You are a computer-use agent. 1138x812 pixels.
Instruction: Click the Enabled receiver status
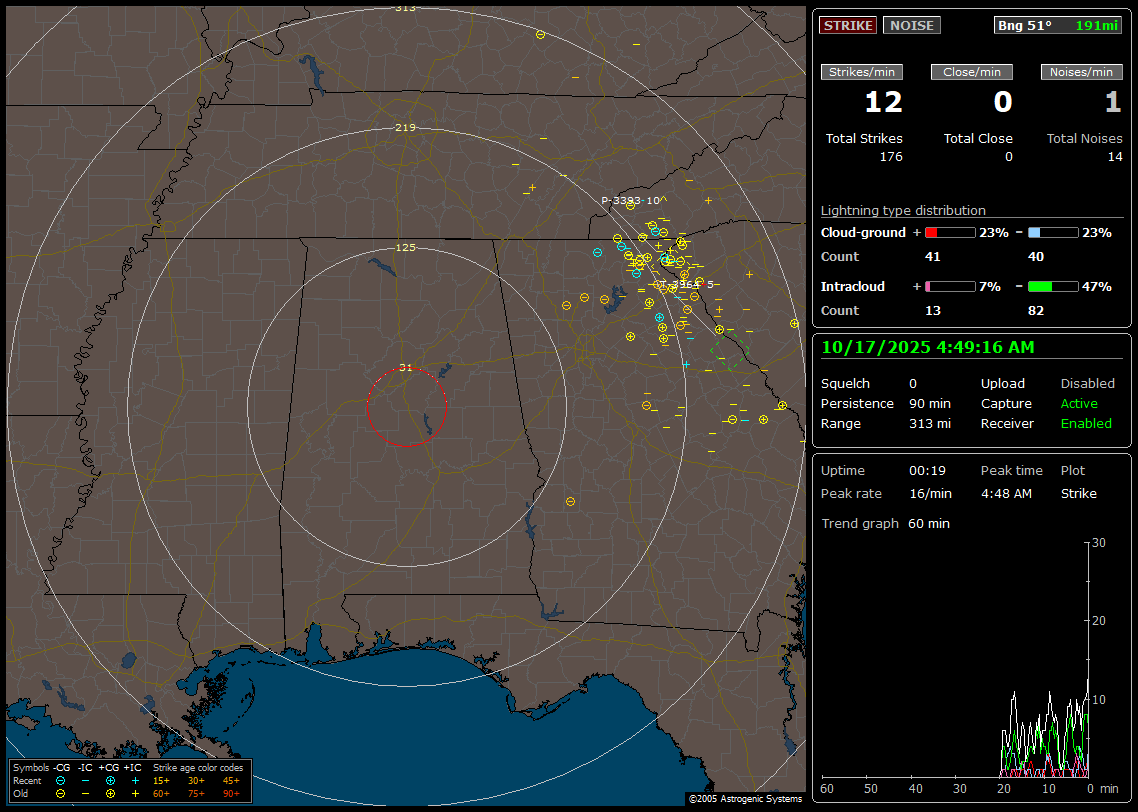(1085, 424)
